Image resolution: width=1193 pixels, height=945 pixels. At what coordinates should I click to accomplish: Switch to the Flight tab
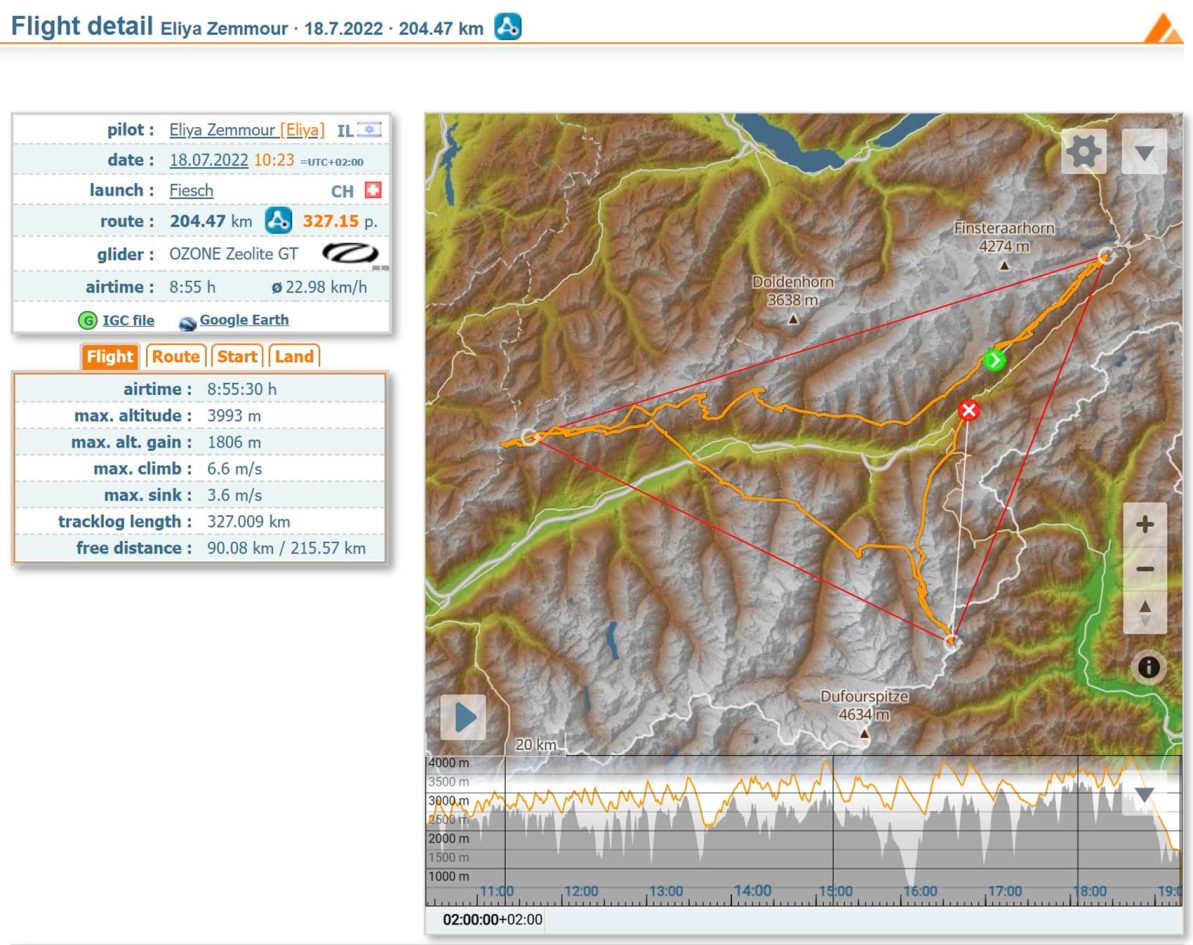(110, 356)
